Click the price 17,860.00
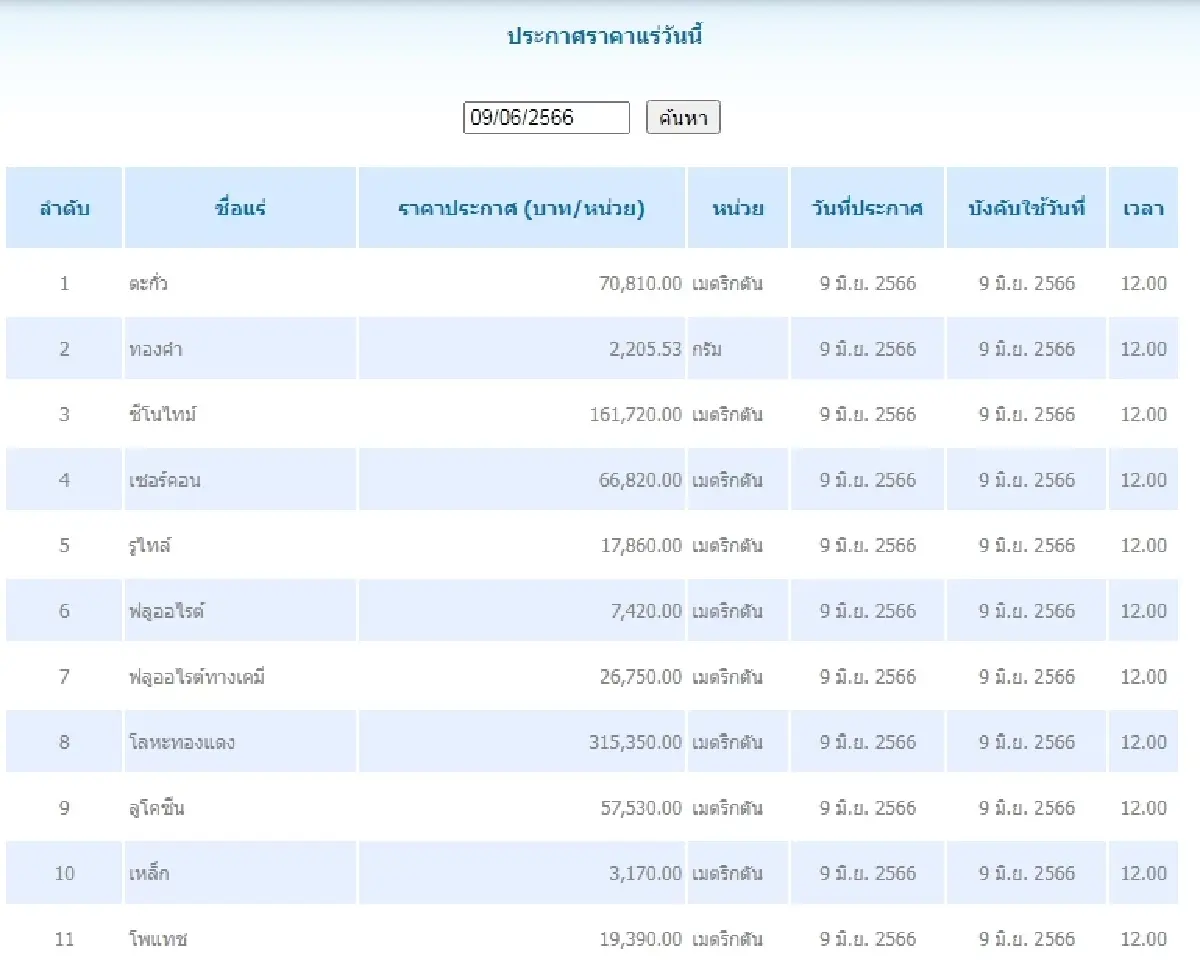Screen dimensions: 1200x980 tap(640, 545)
